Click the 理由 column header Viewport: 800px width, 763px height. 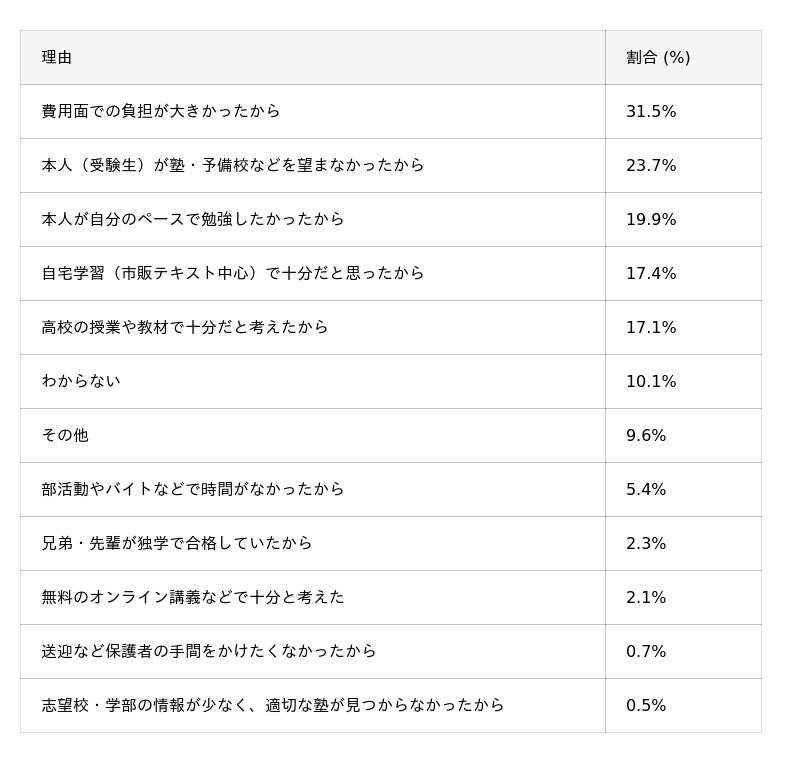click(57, 58)
